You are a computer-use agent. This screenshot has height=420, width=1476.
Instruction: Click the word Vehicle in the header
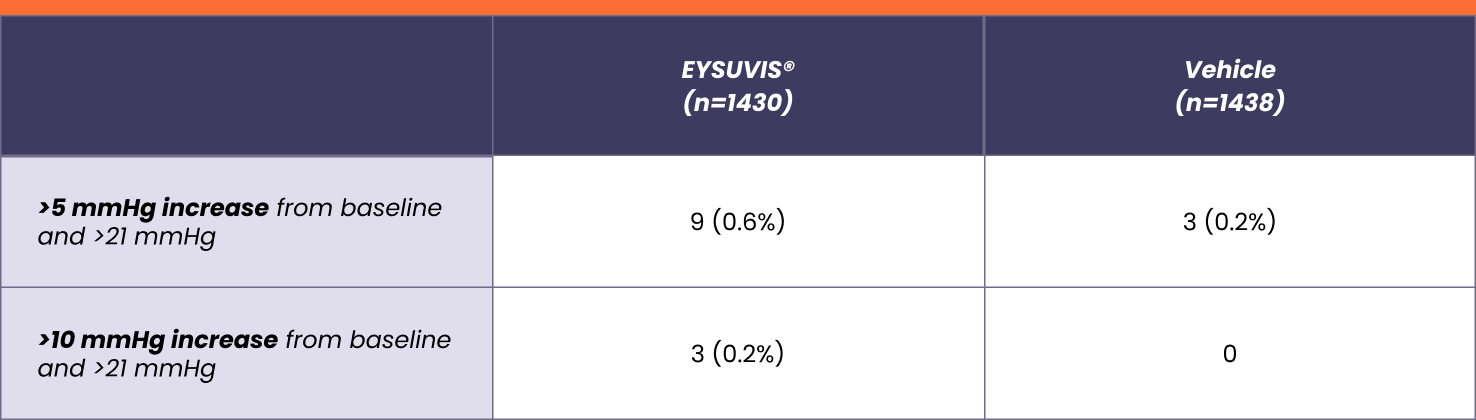(x=1230, y=70)
